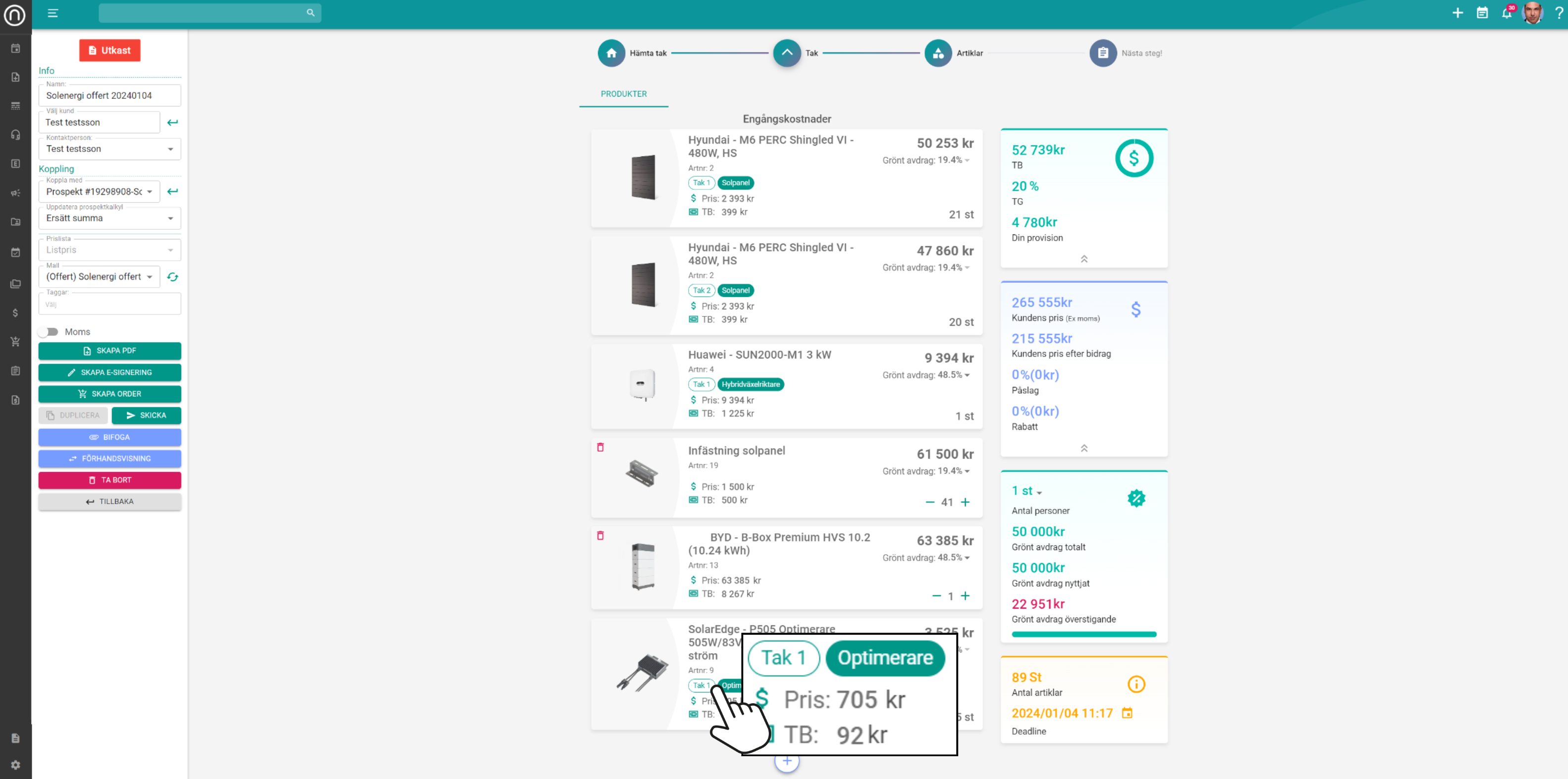Delete the BYD B-Box Premium row

click(600, 535)
